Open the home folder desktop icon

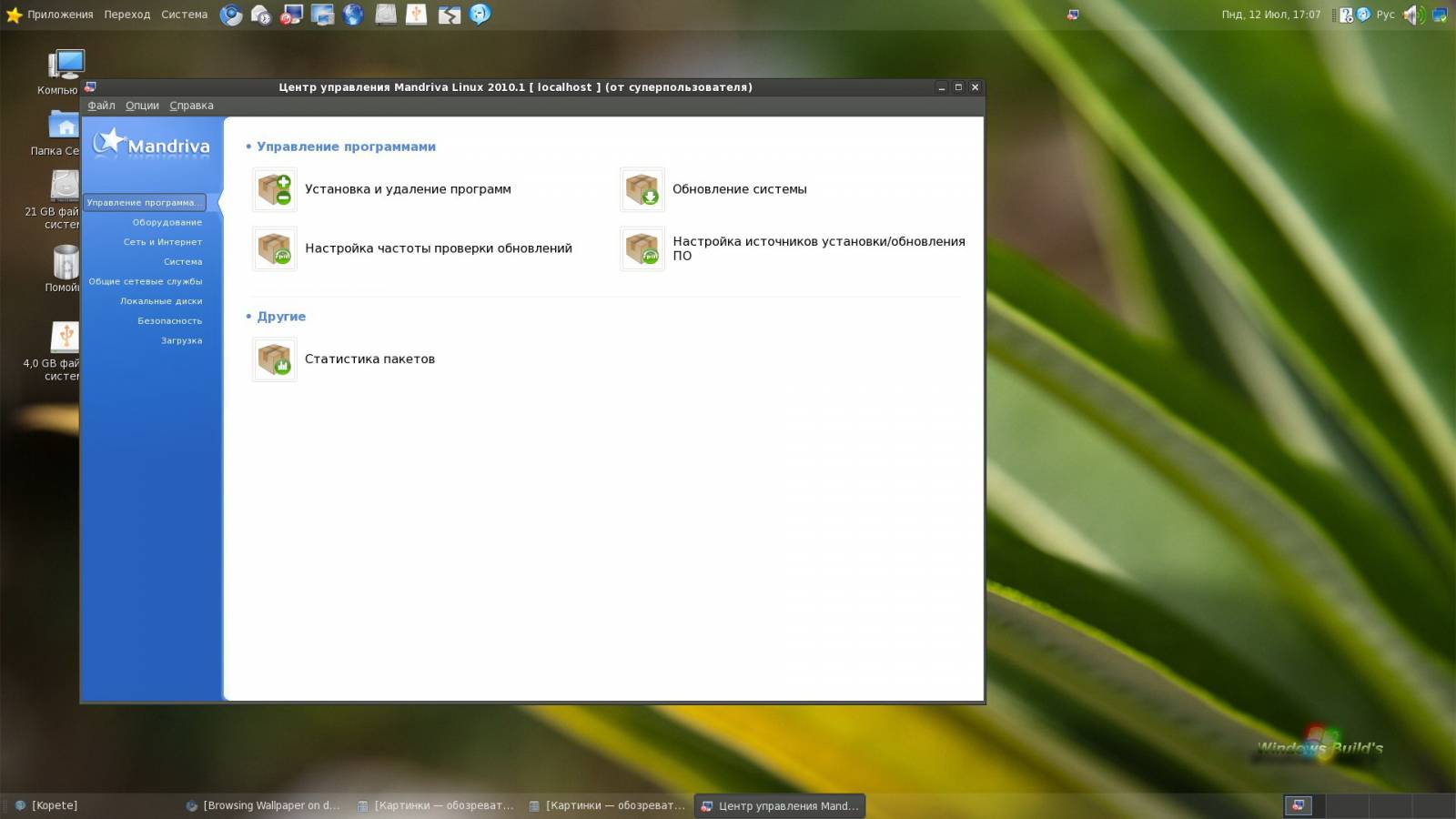coord(65,125)
